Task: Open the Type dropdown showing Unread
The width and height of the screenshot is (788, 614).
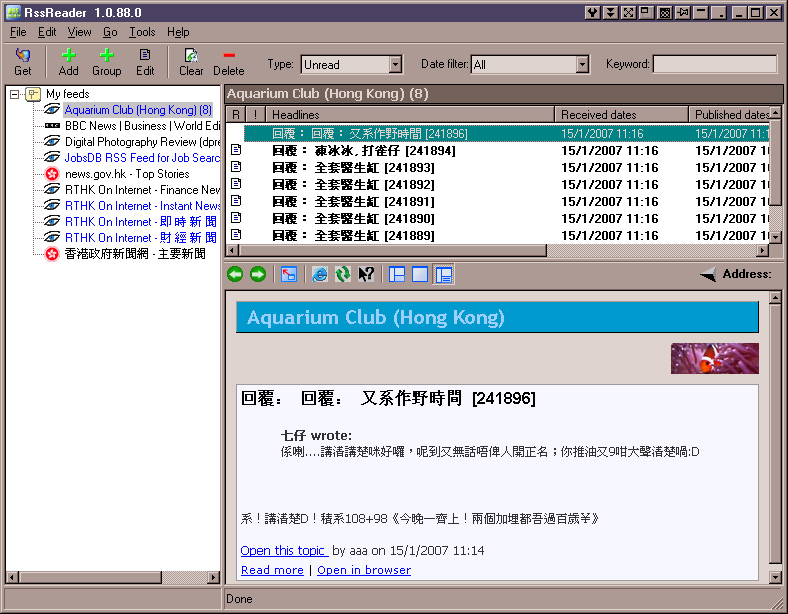Action: pos(396,64)
